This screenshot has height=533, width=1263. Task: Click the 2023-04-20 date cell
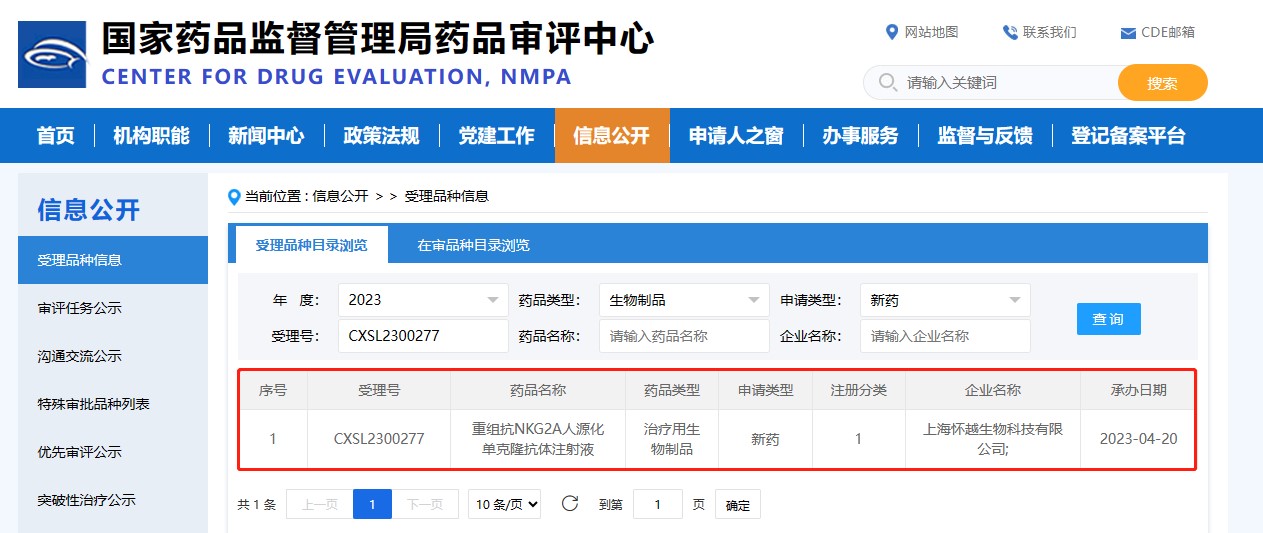click(x=1138, y=438)
